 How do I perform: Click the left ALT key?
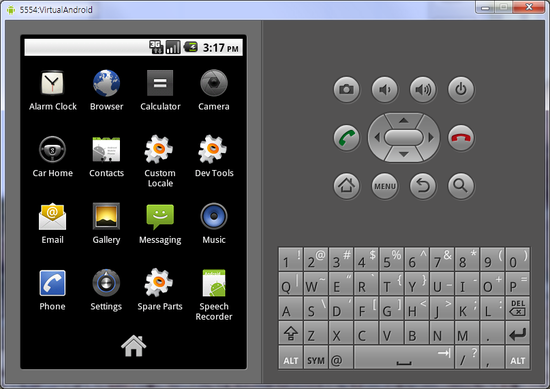pos(290,357)
